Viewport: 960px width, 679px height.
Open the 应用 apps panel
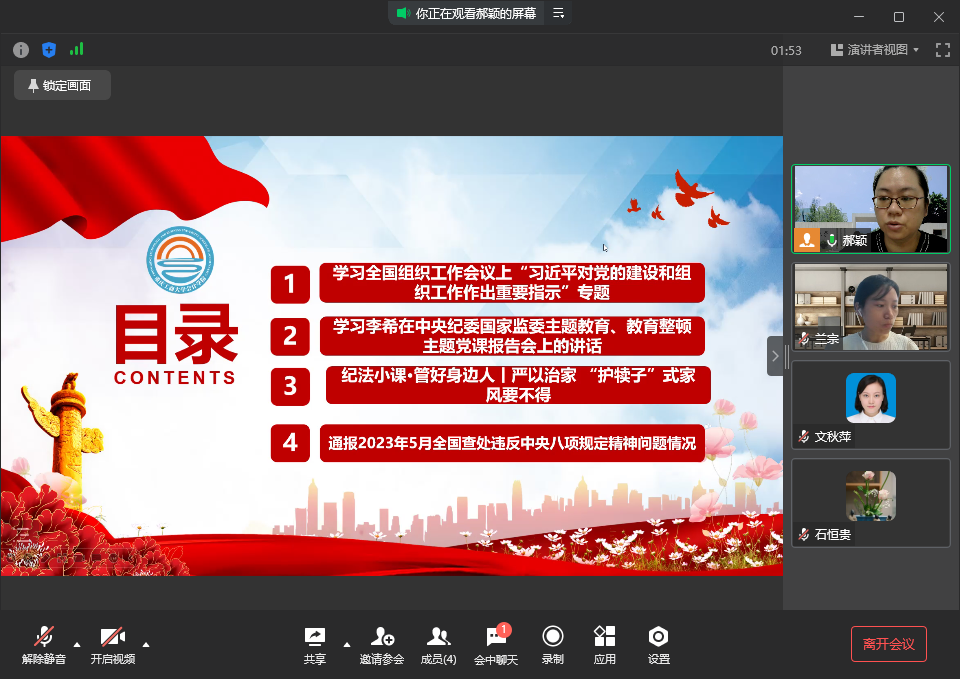click(x=604, y=644)
